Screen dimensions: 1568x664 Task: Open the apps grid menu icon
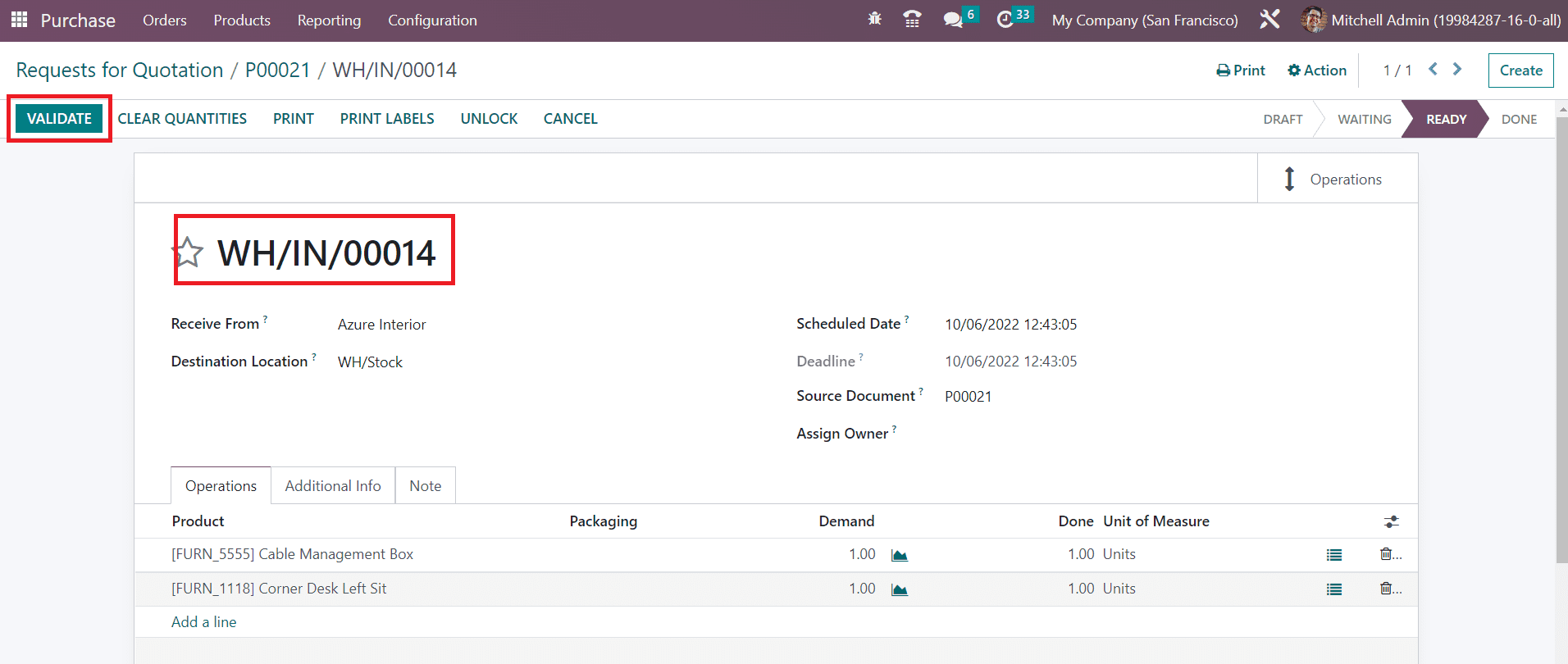click(19, 20)
